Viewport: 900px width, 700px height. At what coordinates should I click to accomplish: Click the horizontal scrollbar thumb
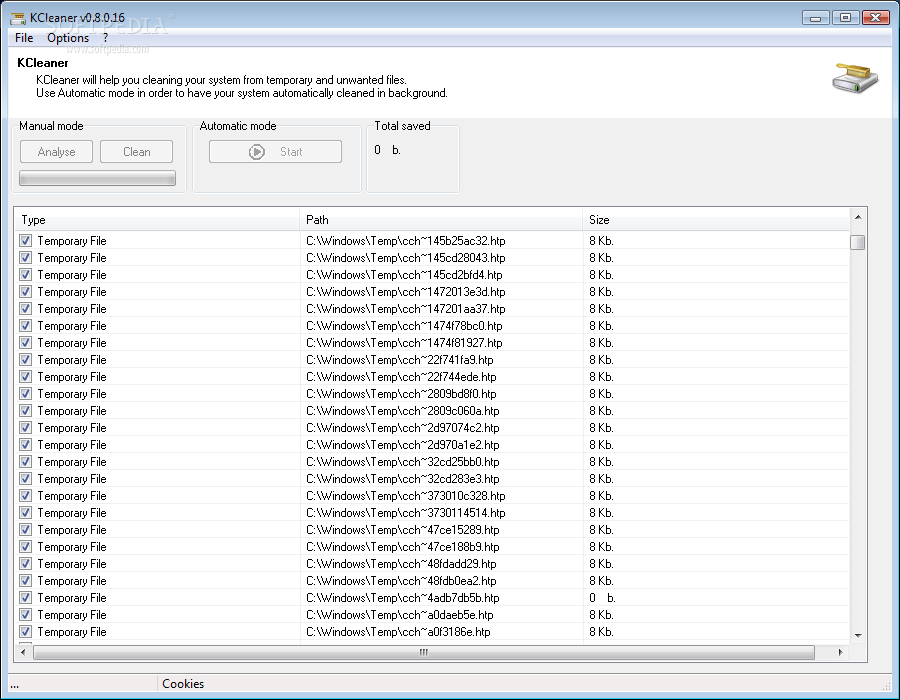[x=424, y=652]
